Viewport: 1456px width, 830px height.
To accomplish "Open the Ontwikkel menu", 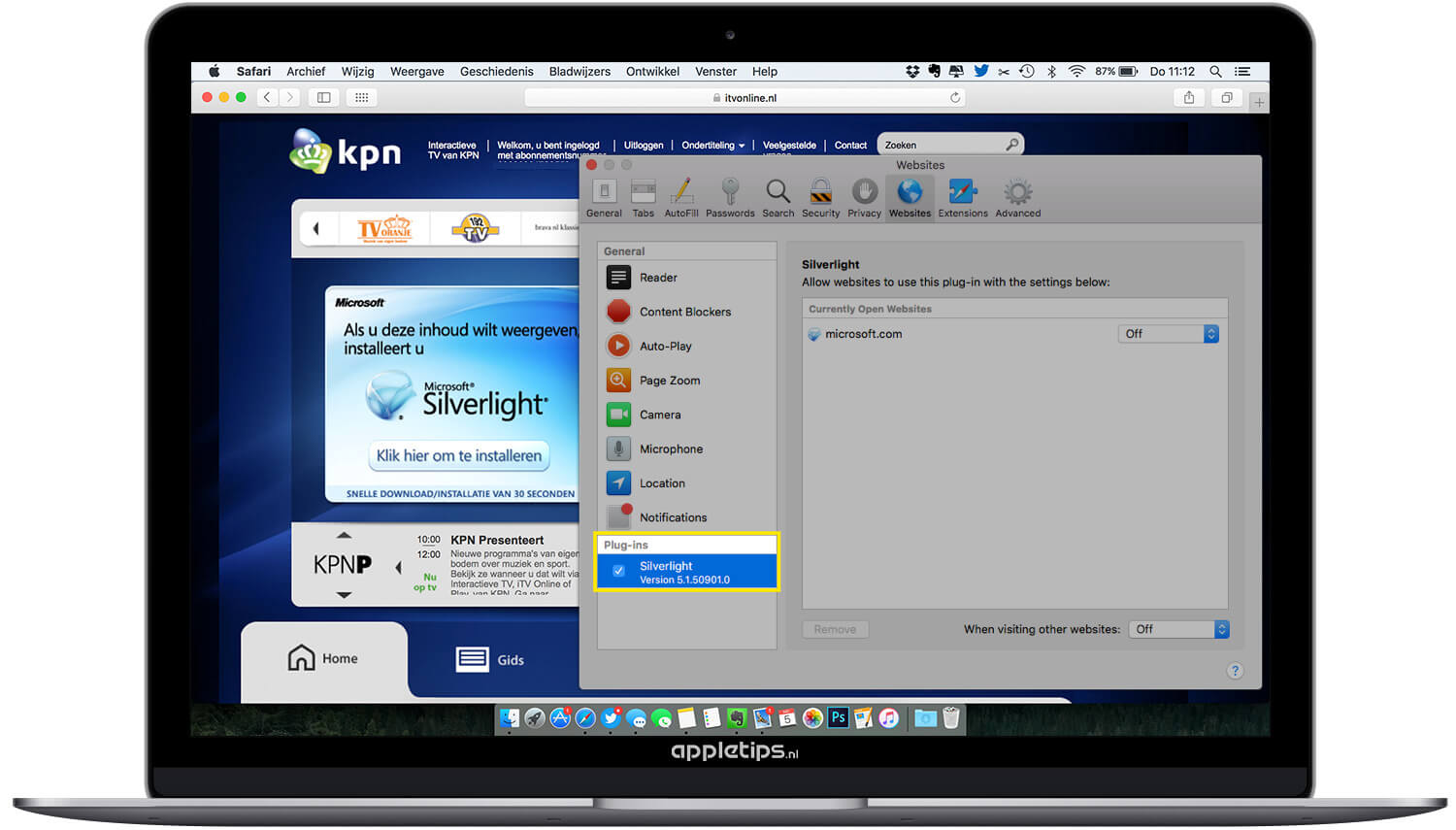I will 652,72.
